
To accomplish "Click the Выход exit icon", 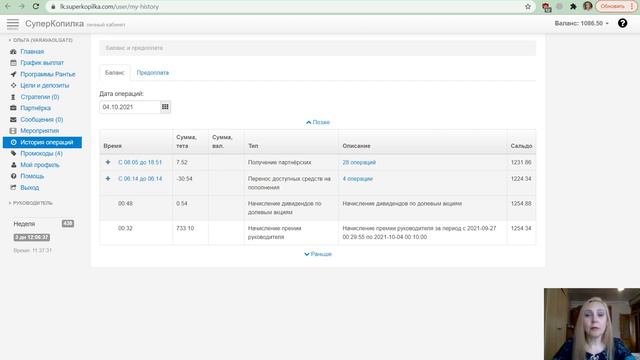I will [13, 187].
